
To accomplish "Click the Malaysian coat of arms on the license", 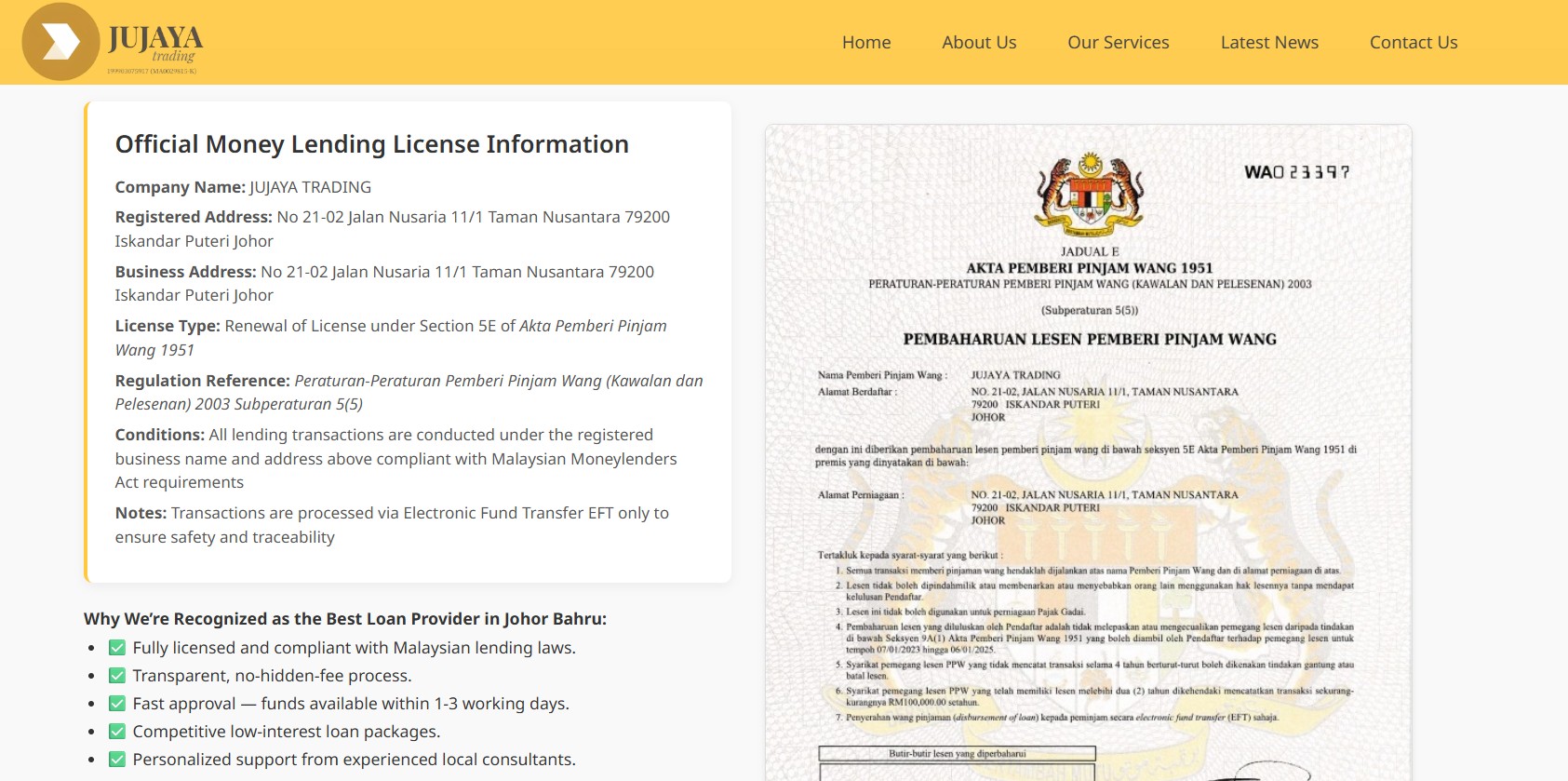I will tap(1090, 195).
